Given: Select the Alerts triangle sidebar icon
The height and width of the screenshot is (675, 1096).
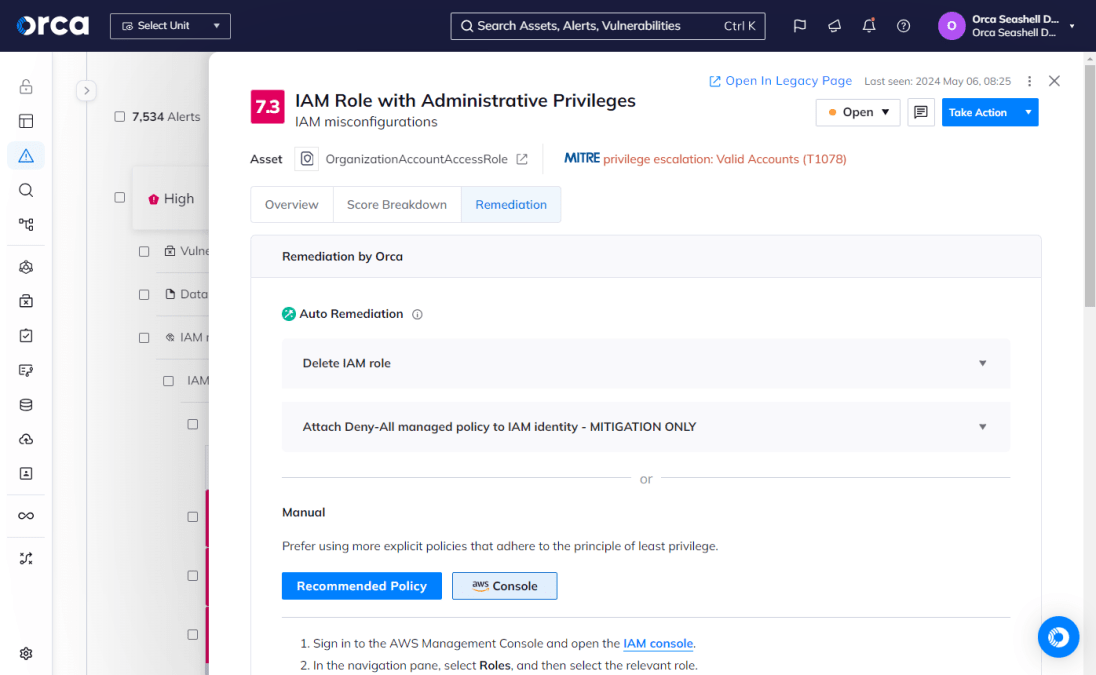Looking at the screenshot, I should tap(26, 156).
